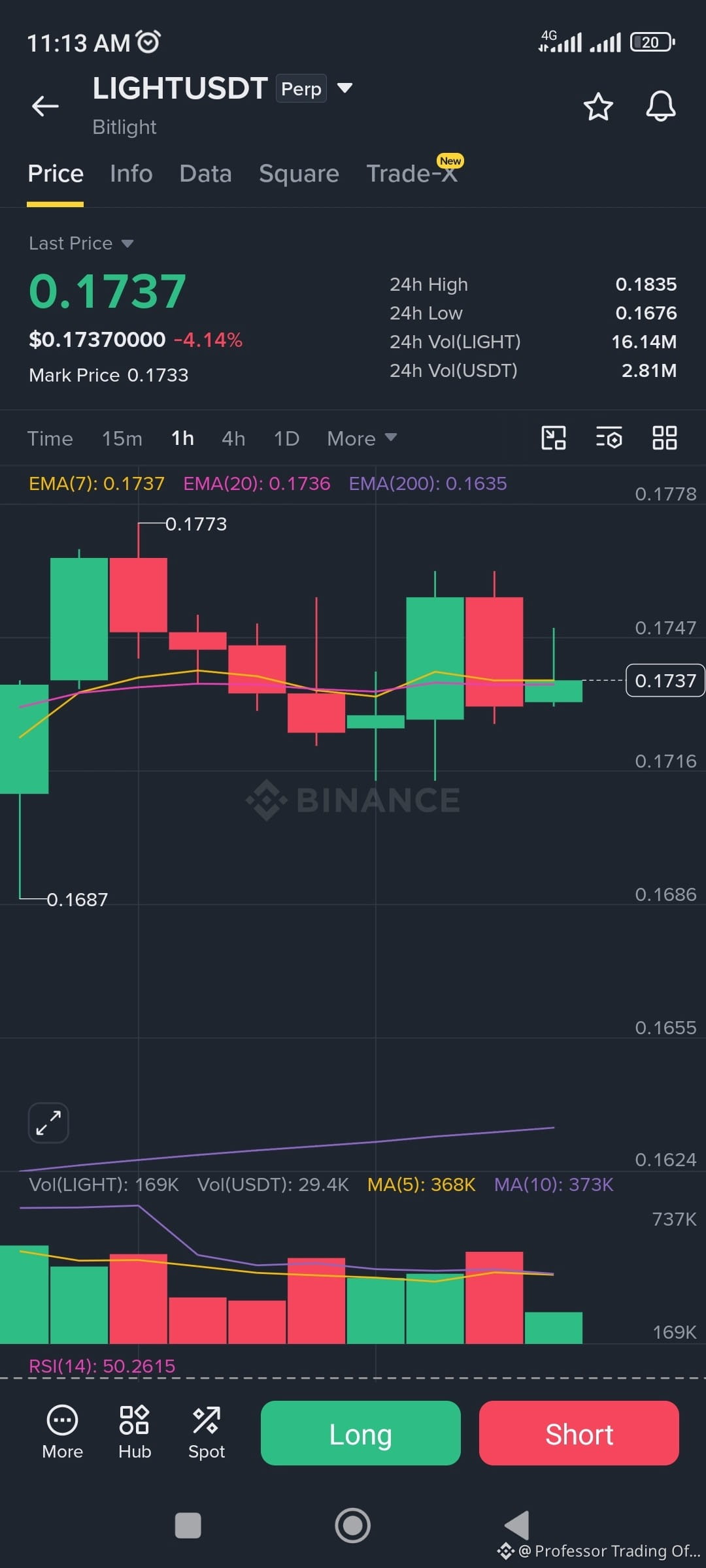Tap the Android back triangle button
The height and width of the screenshot is (1568, 706).
tap(517, 1526)
